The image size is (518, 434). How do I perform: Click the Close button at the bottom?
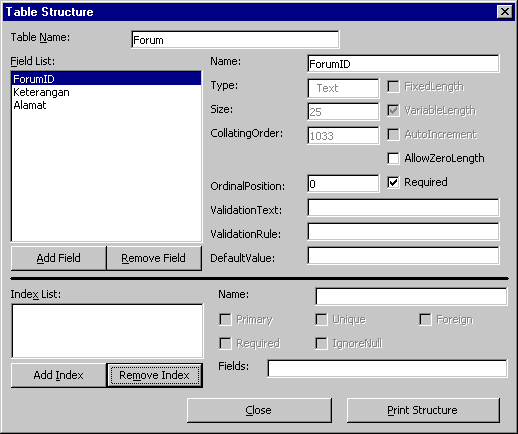click(x=259, y=410)
